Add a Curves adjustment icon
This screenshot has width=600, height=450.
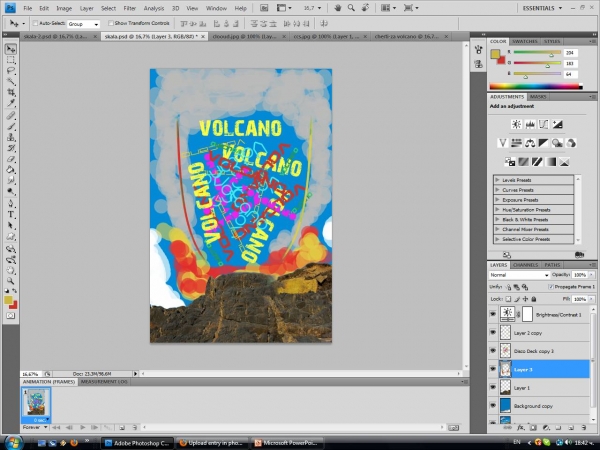(x=543, y=124)
